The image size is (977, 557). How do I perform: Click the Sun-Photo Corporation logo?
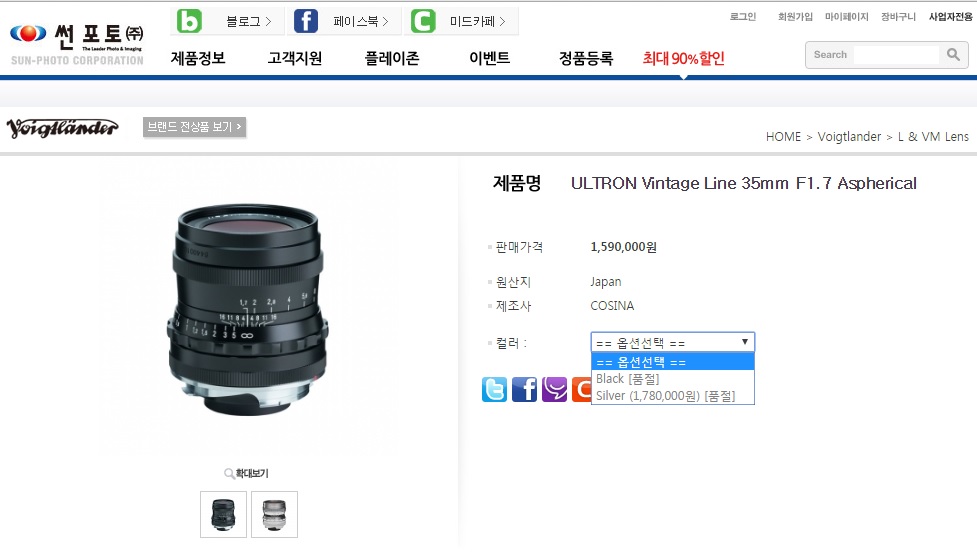pyautogui.click(x=77, y=45)
